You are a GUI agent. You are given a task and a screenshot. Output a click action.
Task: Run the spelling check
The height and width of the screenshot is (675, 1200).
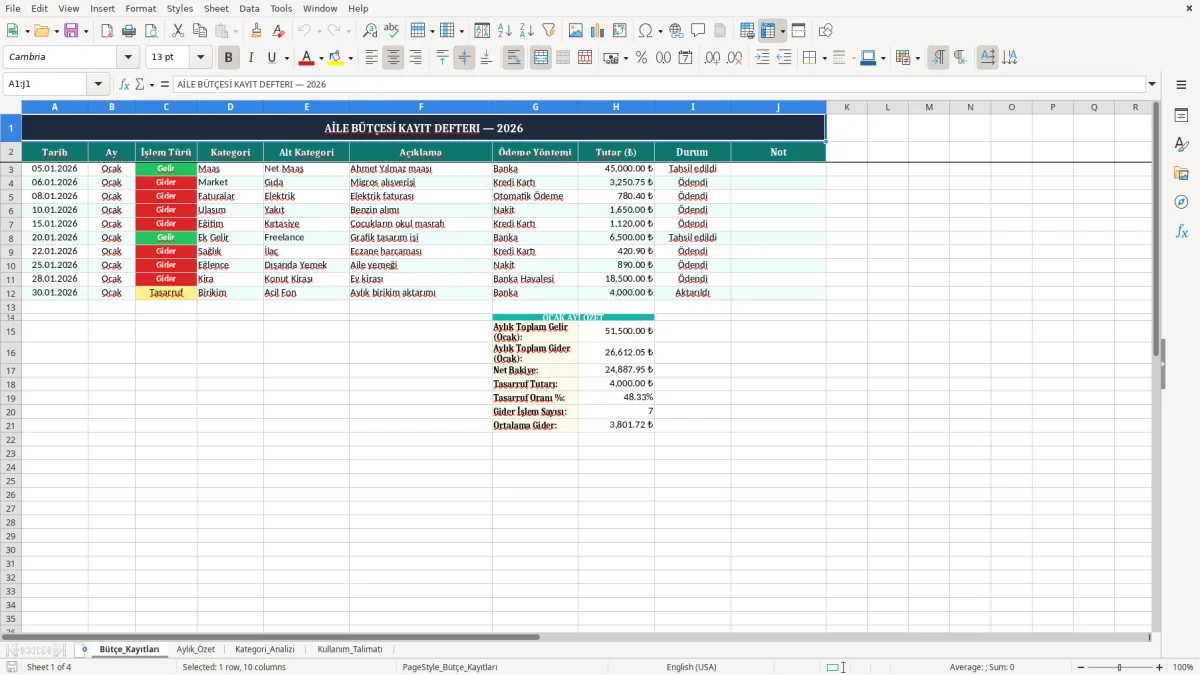pos(392,31)
